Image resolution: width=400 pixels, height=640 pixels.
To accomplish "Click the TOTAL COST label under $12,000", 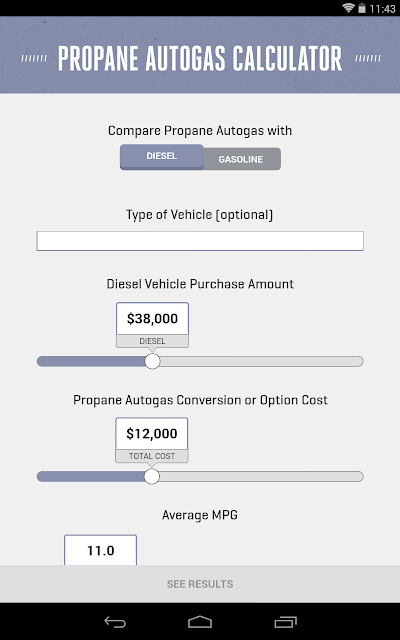I will (x=152, y=456).
